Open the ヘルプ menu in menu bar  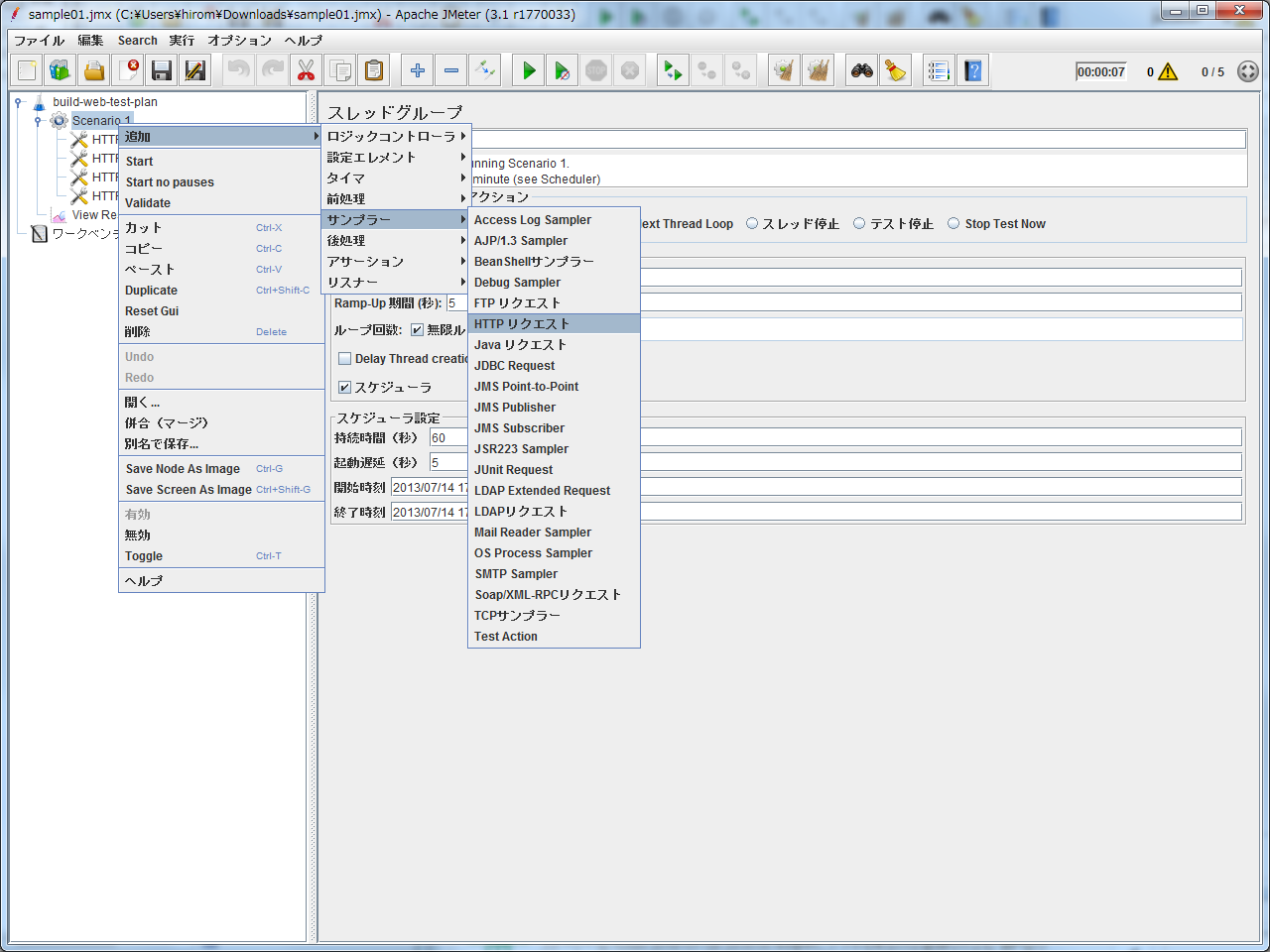pyautogui.click(x=304, y=41)
